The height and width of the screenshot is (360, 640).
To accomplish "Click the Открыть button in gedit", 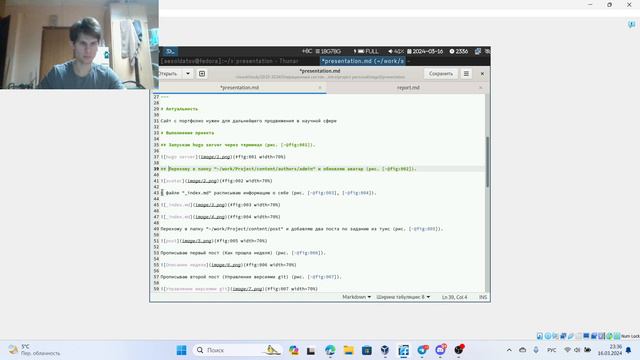I will tap(168, 74).
